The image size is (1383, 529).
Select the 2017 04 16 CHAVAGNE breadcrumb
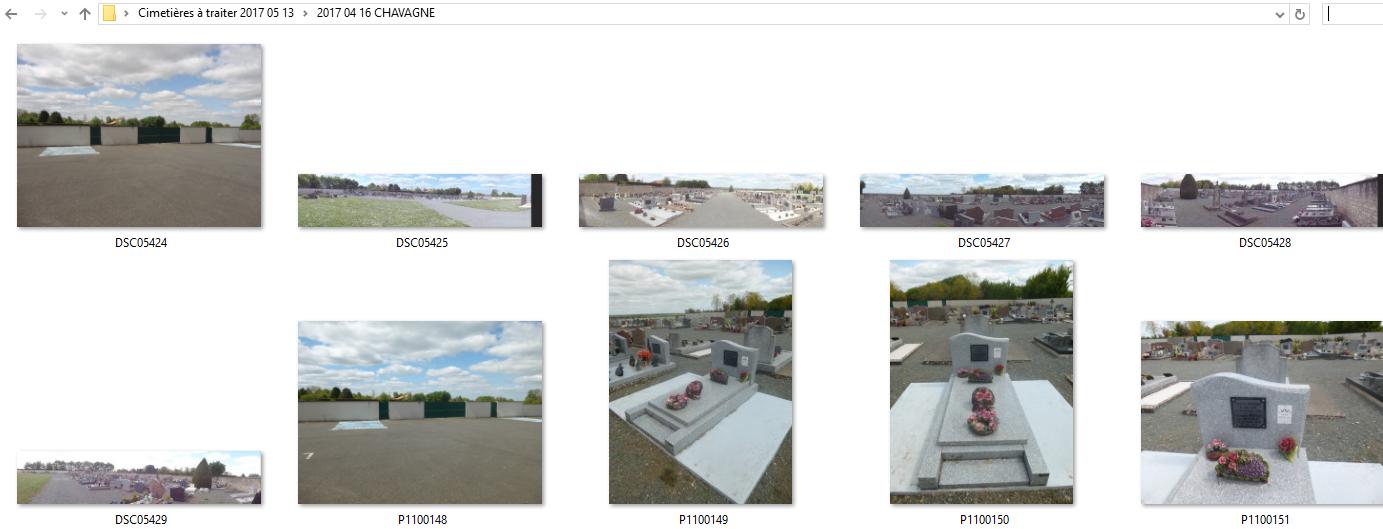376,14
